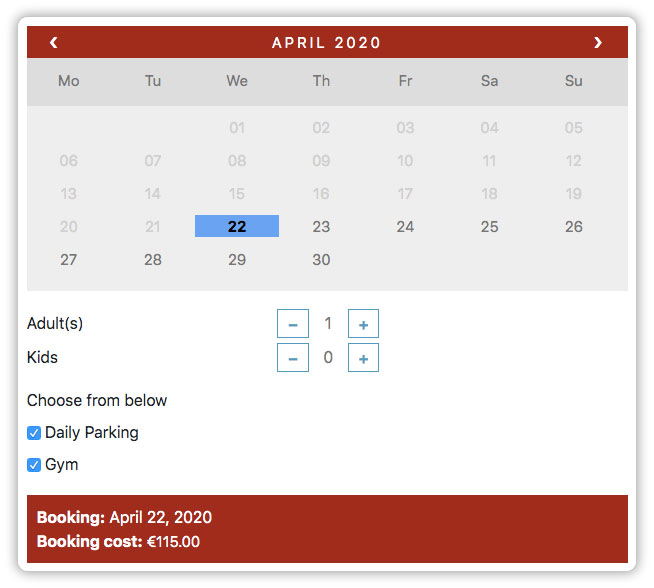Click the APRIL 2020 month title
This screenshot has width=654, height=588.
click(x=327, y=43)
